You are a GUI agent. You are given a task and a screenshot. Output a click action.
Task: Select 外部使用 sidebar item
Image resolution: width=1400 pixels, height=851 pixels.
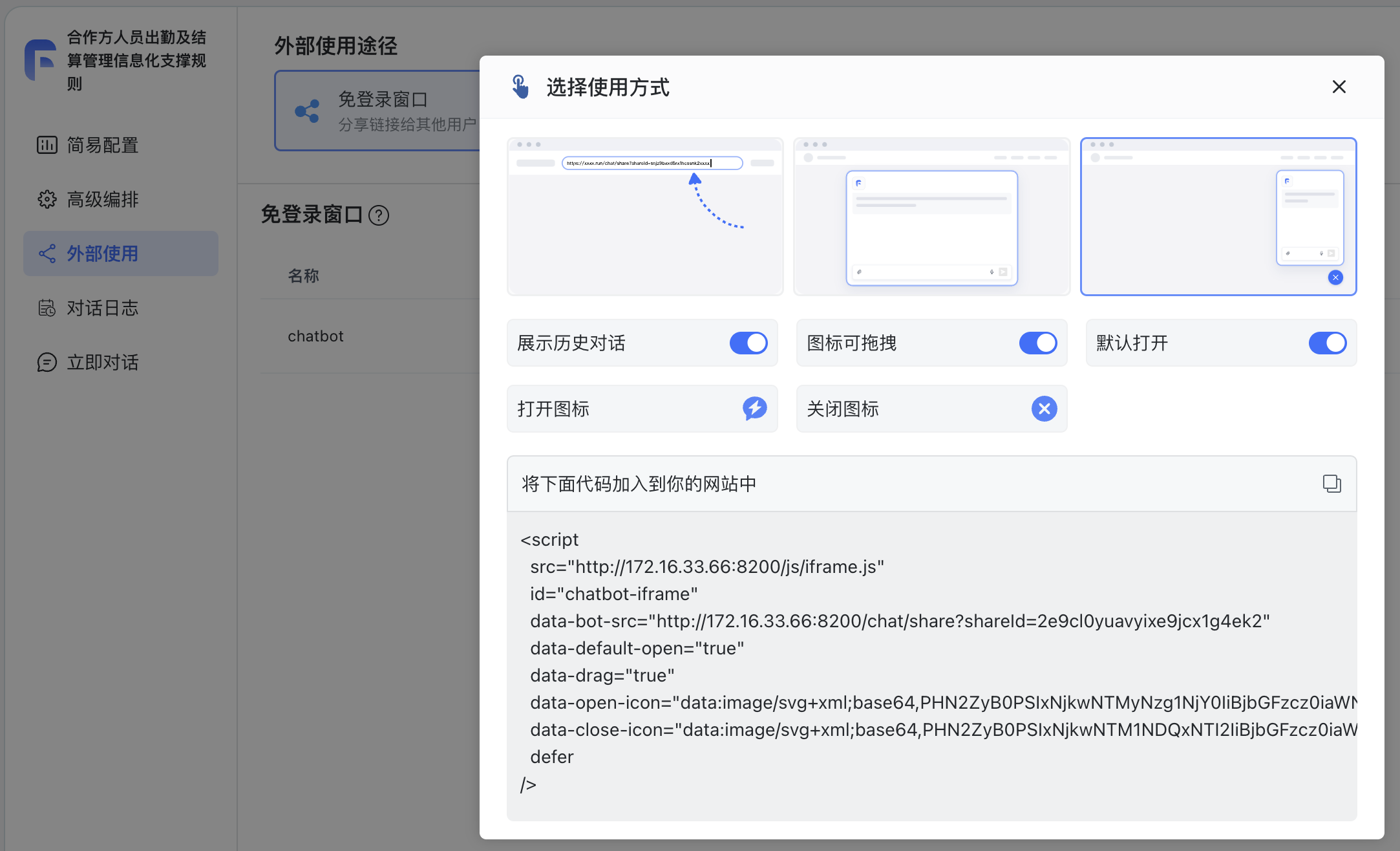(x=102, y=253)
